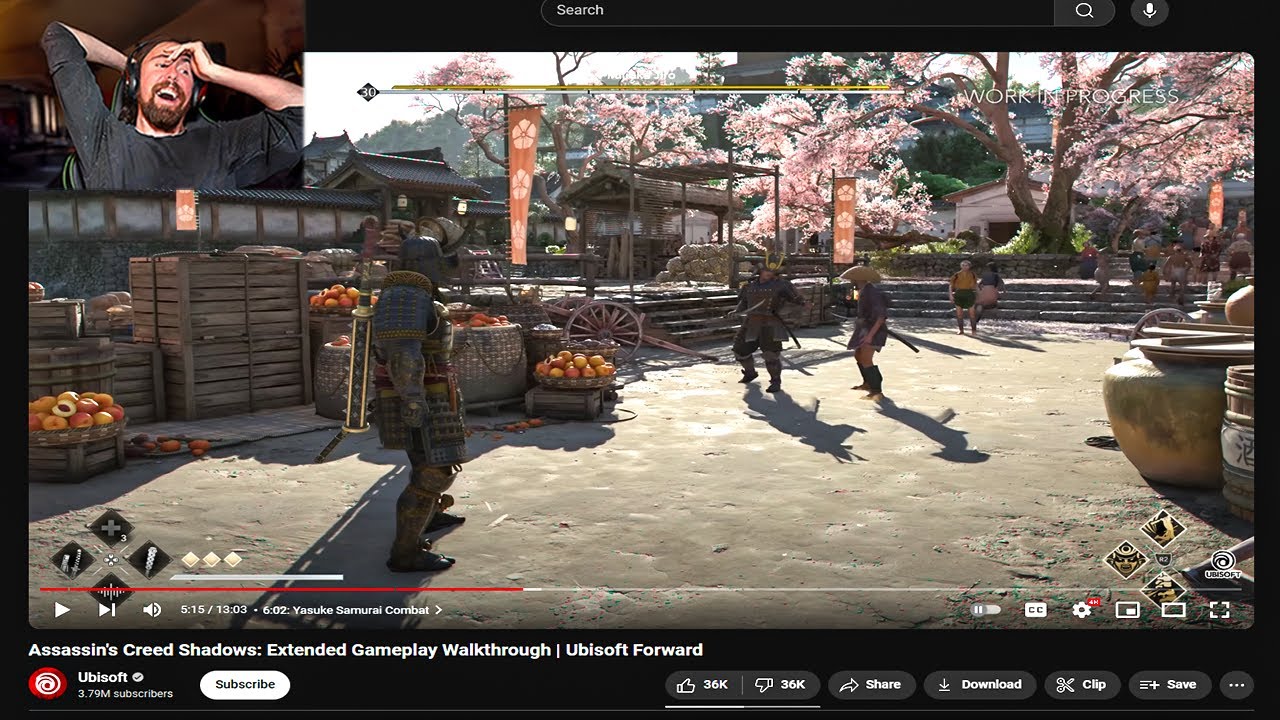The height and width of the screenshot is (720, 1280).
Task: Click the streamer webcam overlay
Action: [152, 94]
